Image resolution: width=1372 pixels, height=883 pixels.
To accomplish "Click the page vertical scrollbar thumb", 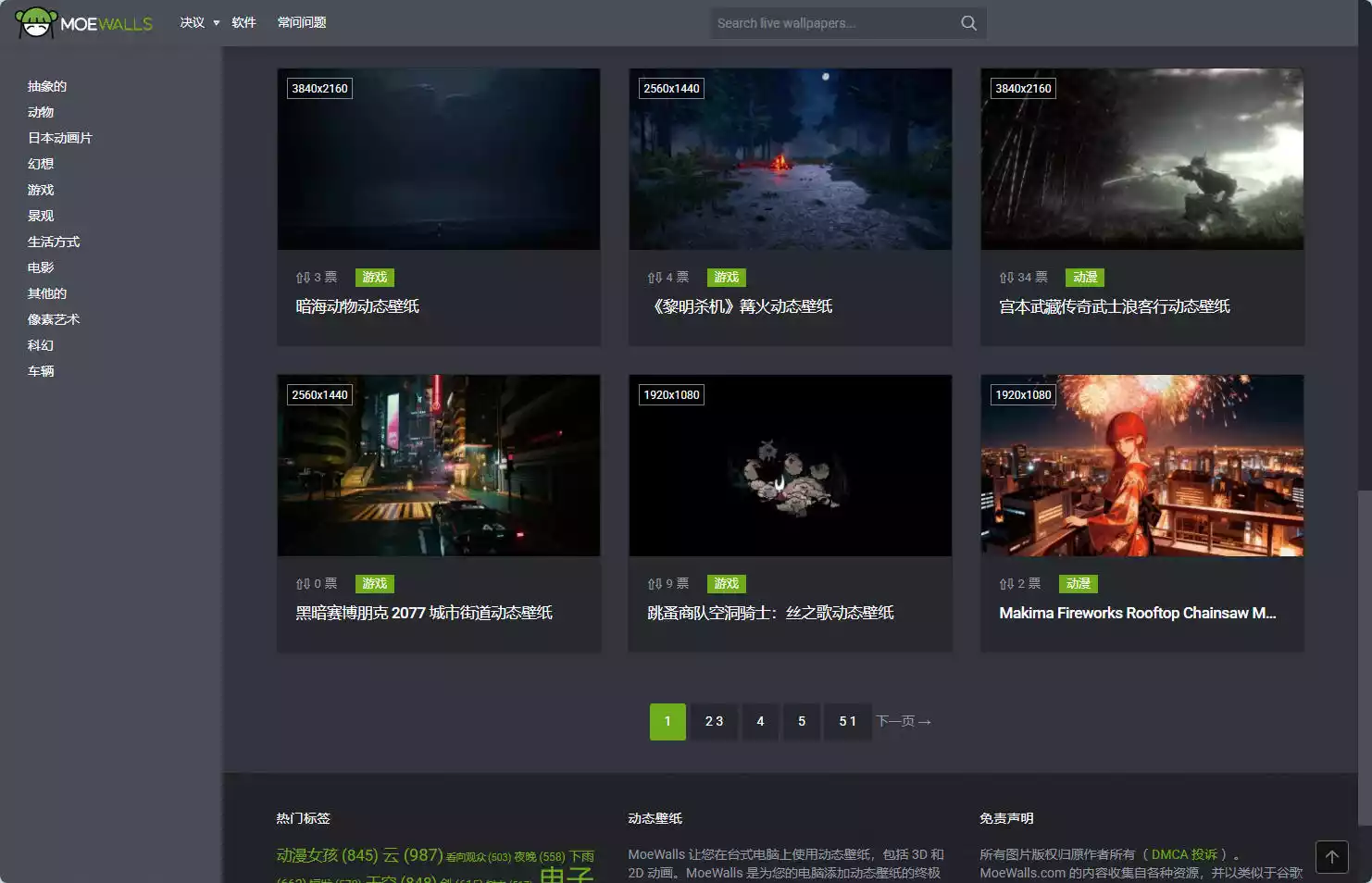I will coord(1365,657).
